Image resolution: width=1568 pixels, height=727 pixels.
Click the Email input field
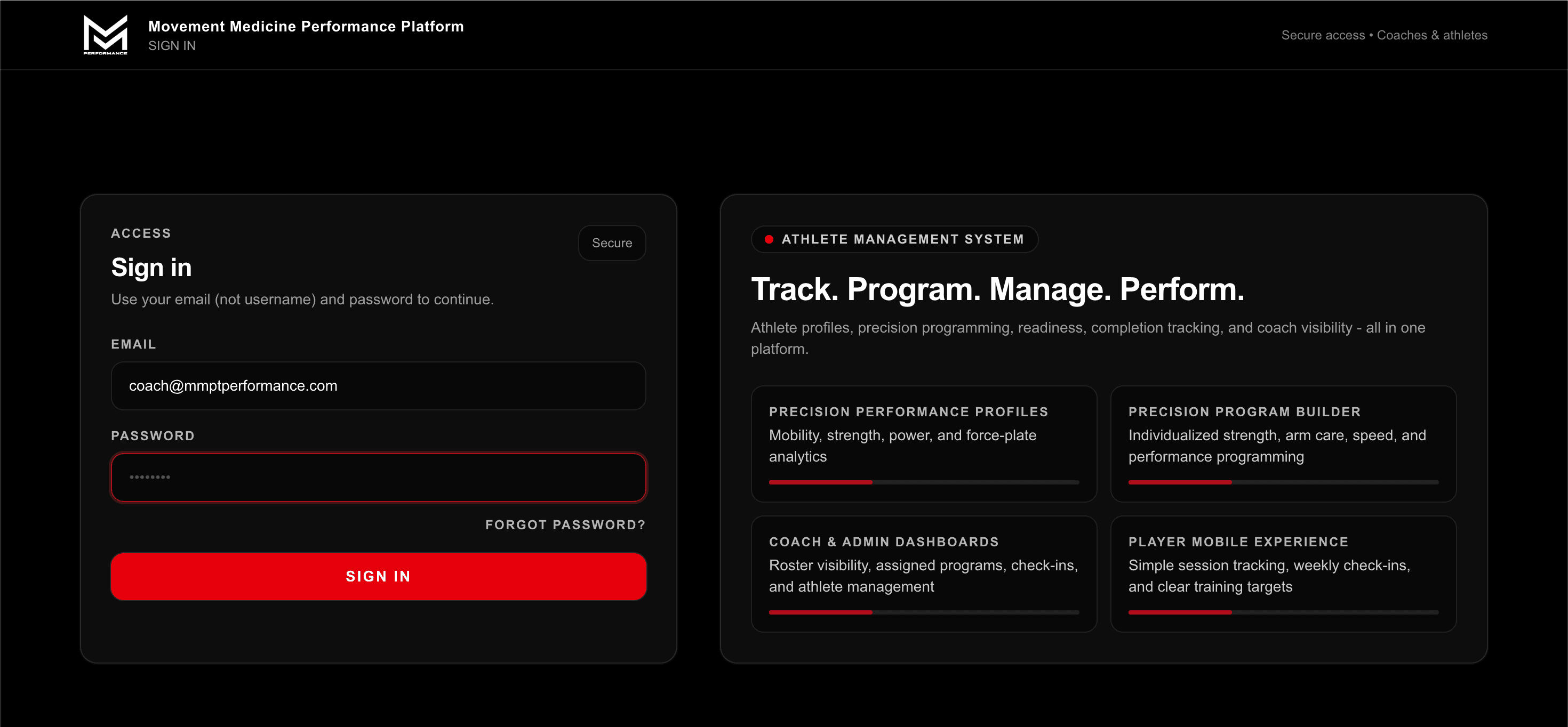[378, 386]
